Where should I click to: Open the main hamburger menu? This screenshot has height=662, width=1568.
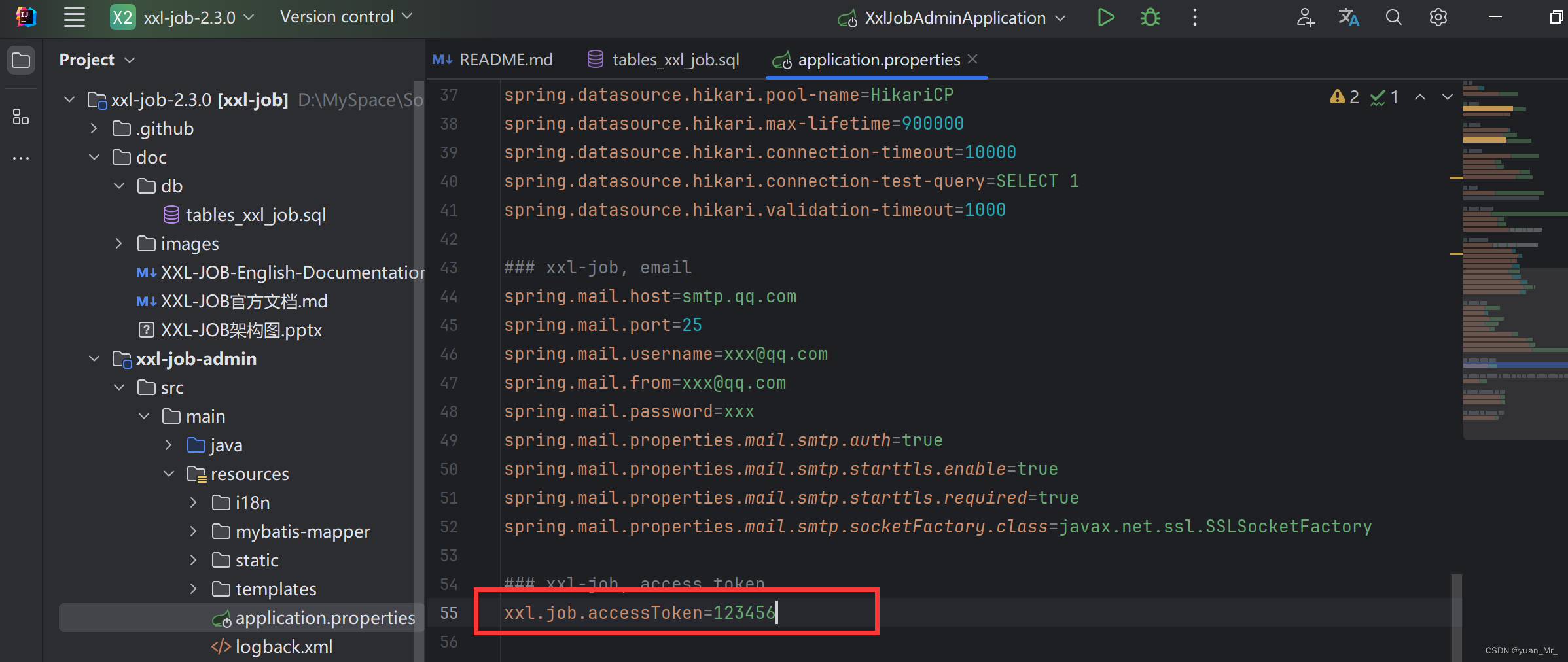pos(74,17)
